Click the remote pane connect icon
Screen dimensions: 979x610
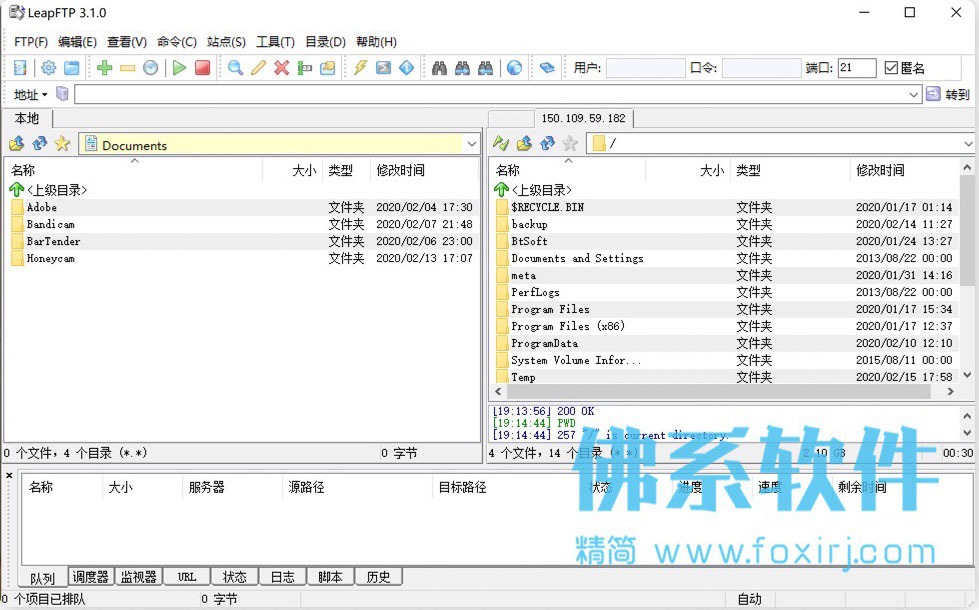click(x=501, y=144)
